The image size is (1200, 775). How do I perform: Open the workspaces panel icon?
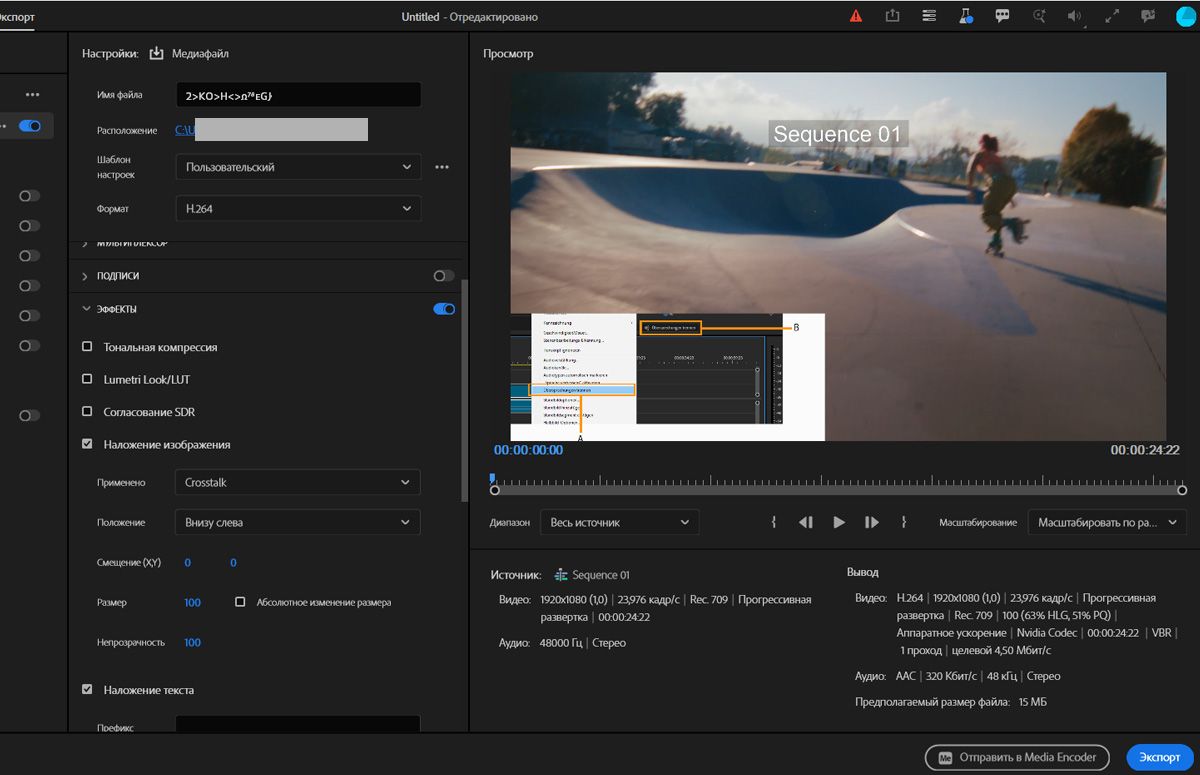click(x=930, y=16)
